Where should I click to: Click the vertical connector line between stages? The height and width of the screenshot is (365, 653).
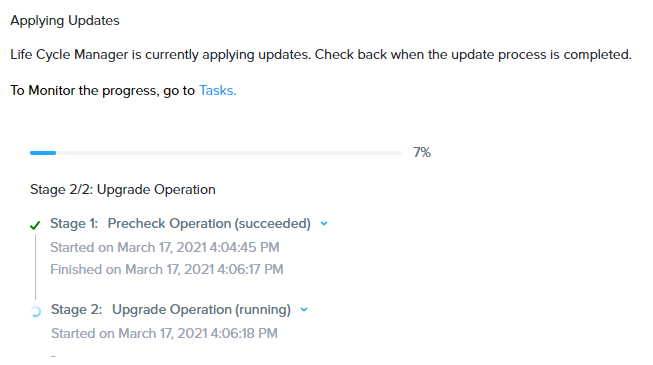(35, 267)
